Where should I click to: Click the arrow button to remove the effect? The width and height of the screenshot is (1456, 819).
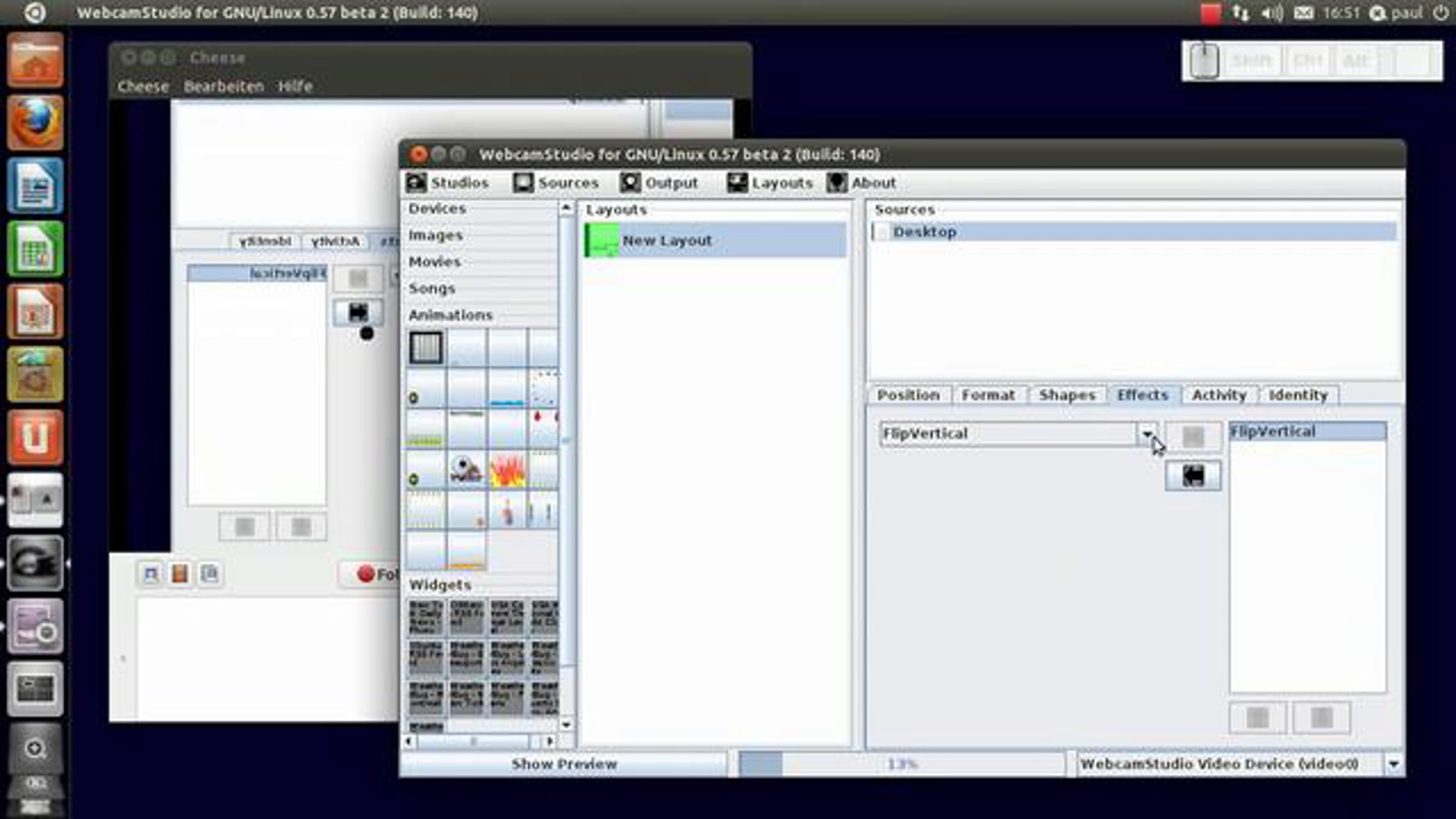(x=1193, y=476)
